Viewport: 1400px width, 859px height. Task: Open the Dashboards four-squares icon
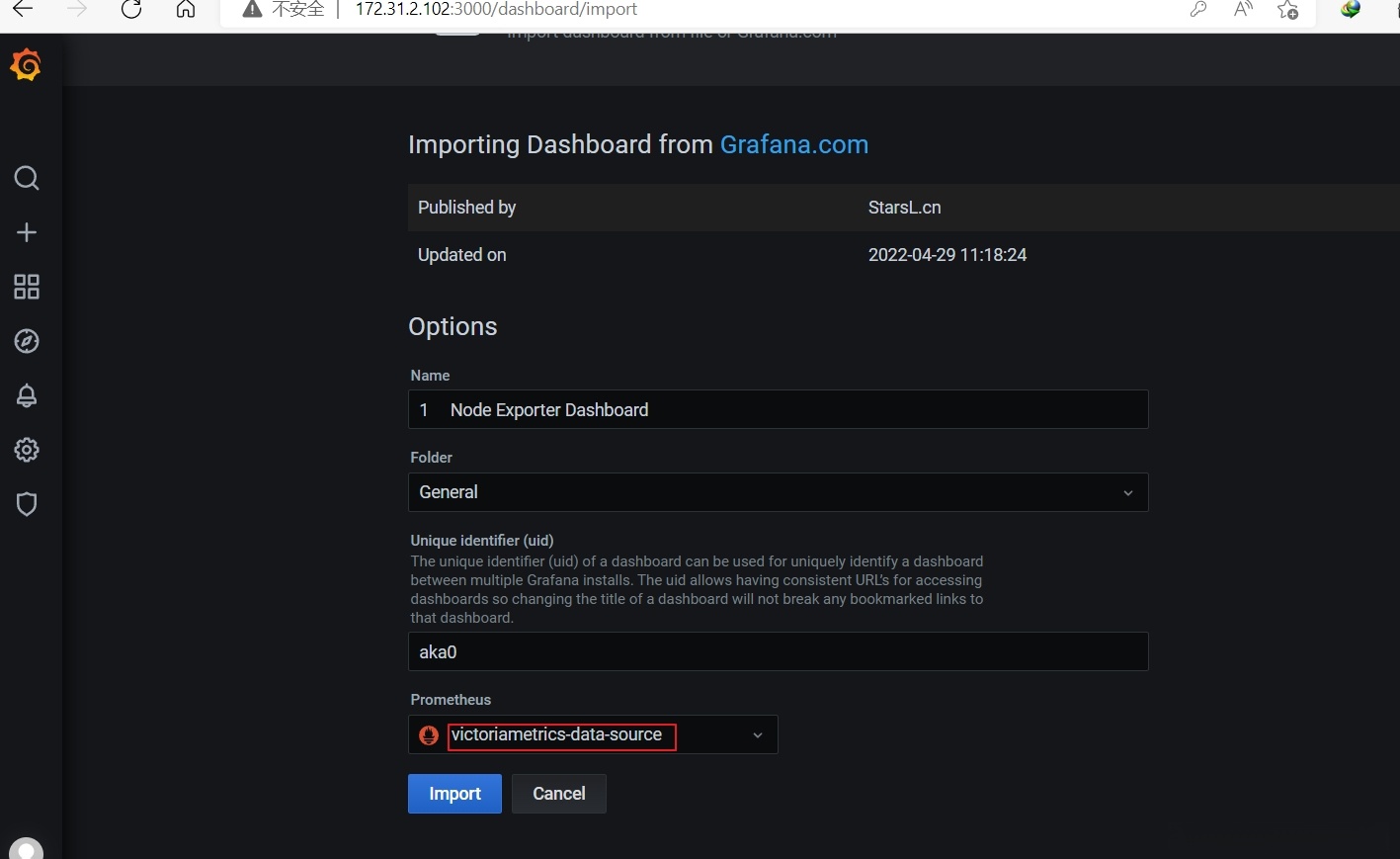tap(27, 287)
